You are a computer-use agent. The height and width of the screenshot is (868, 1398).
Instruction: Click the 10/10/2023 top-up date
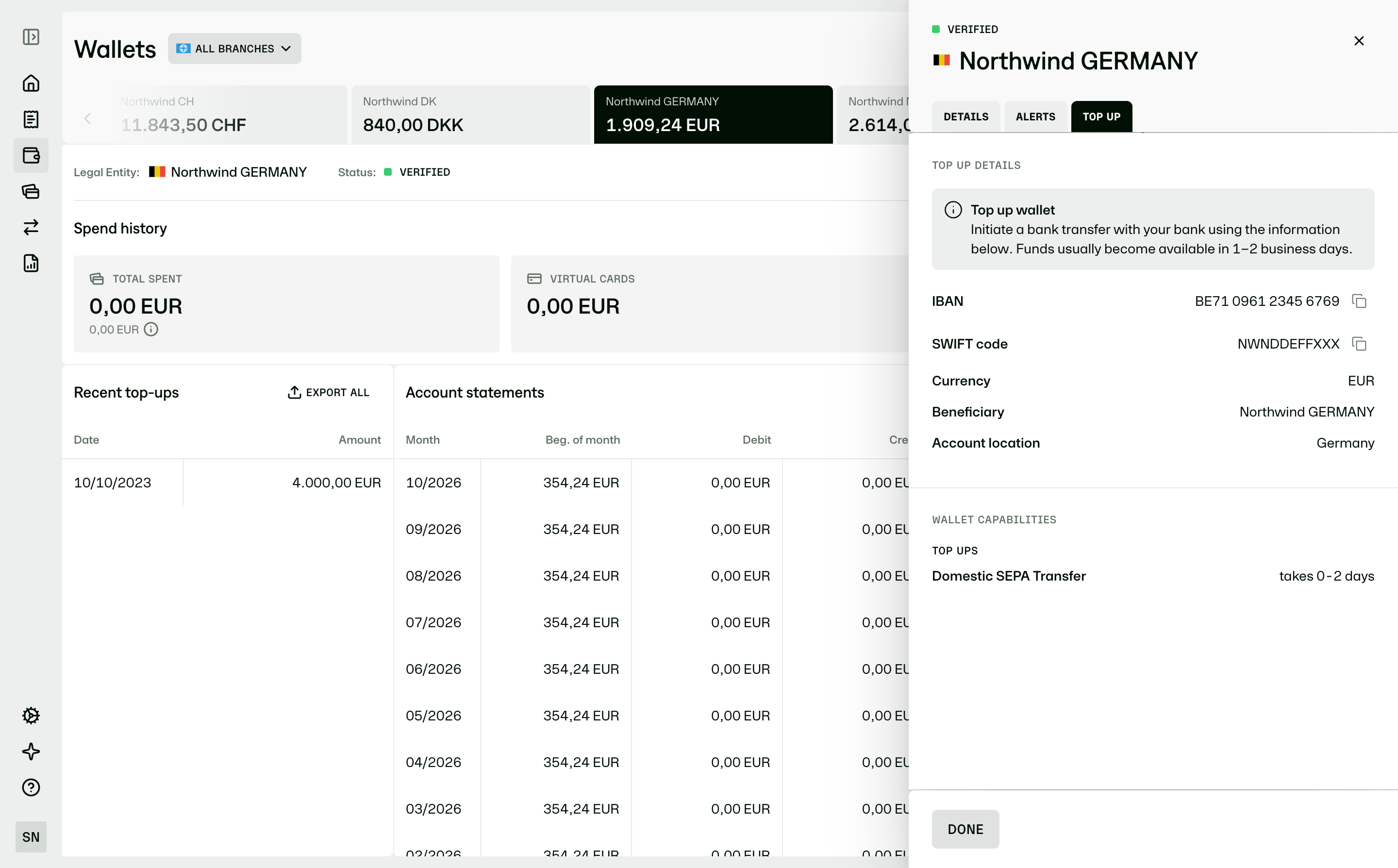pos(113,483)
